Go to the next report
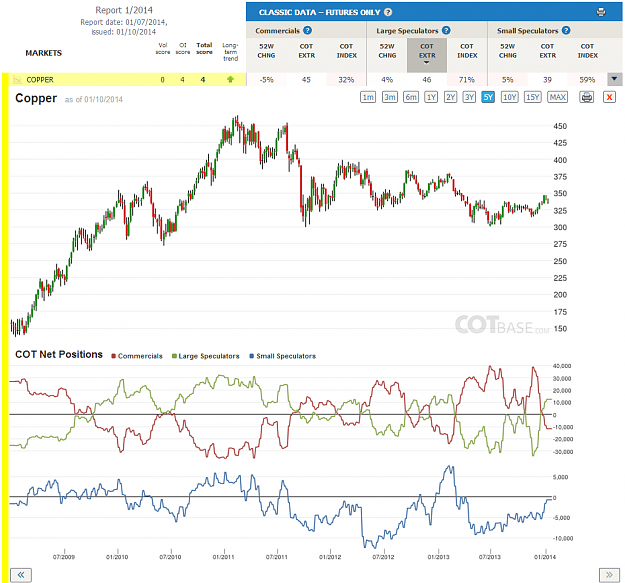 [x=609, y=575]
